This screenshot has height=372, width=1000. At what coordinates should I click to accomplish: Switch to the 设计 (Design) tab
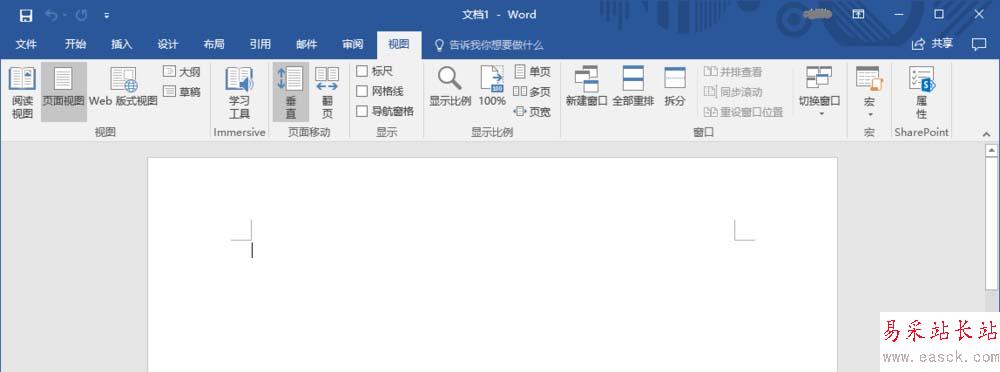pos(168,44)
